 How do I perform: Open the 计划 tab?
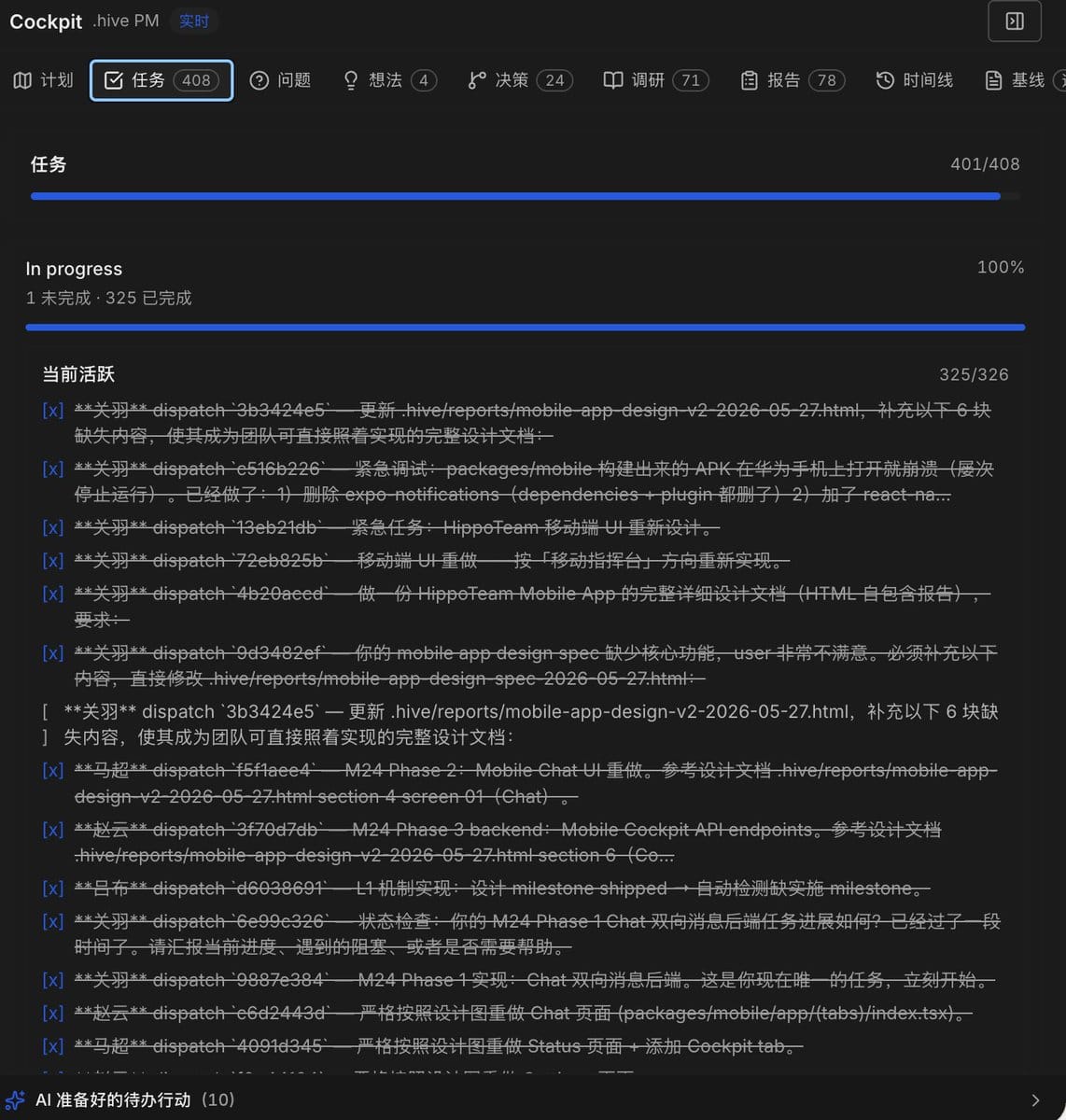tap(43, 80)
